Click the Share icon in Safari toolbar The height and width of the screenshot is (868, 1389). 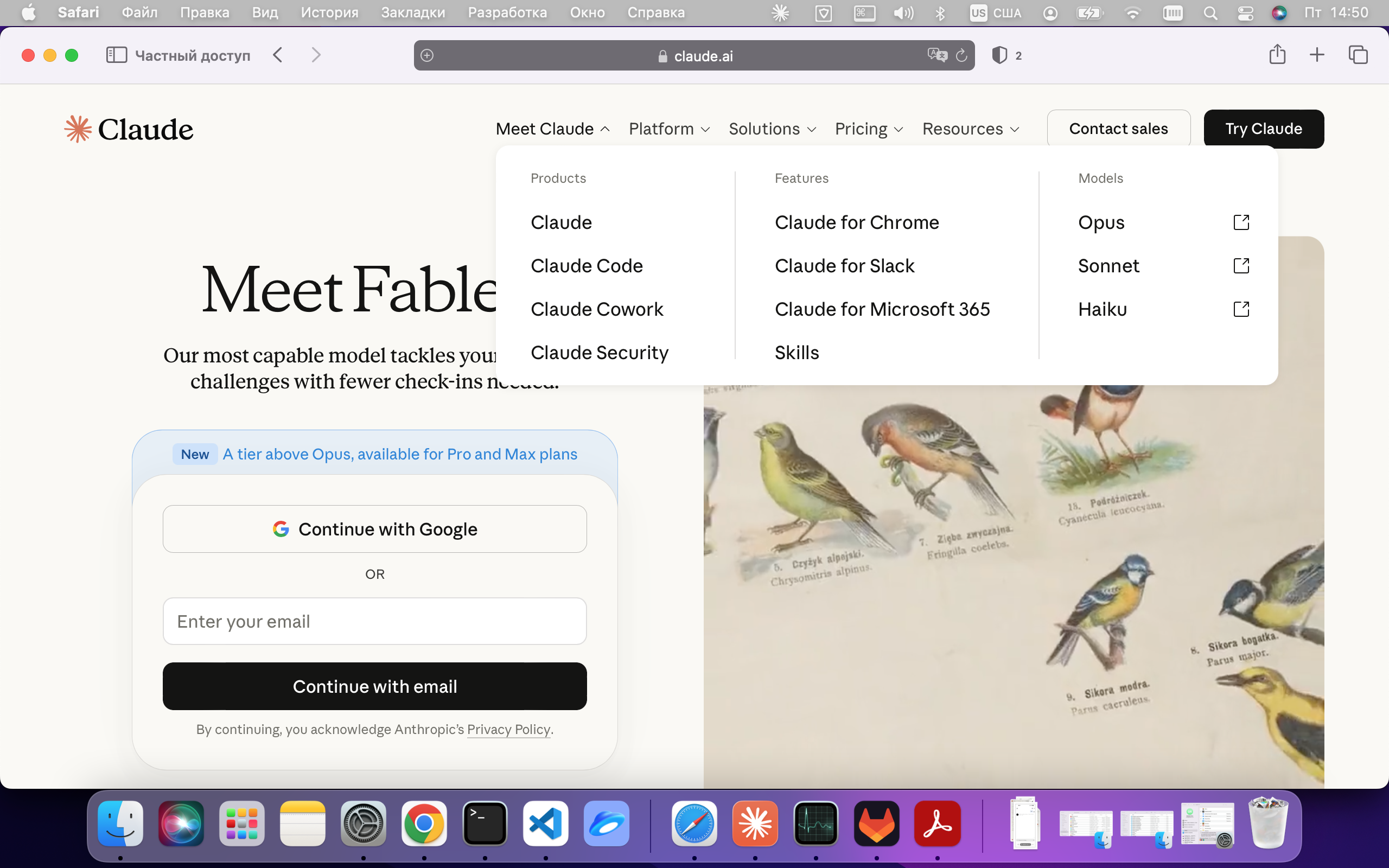(x=1277, y=55)
